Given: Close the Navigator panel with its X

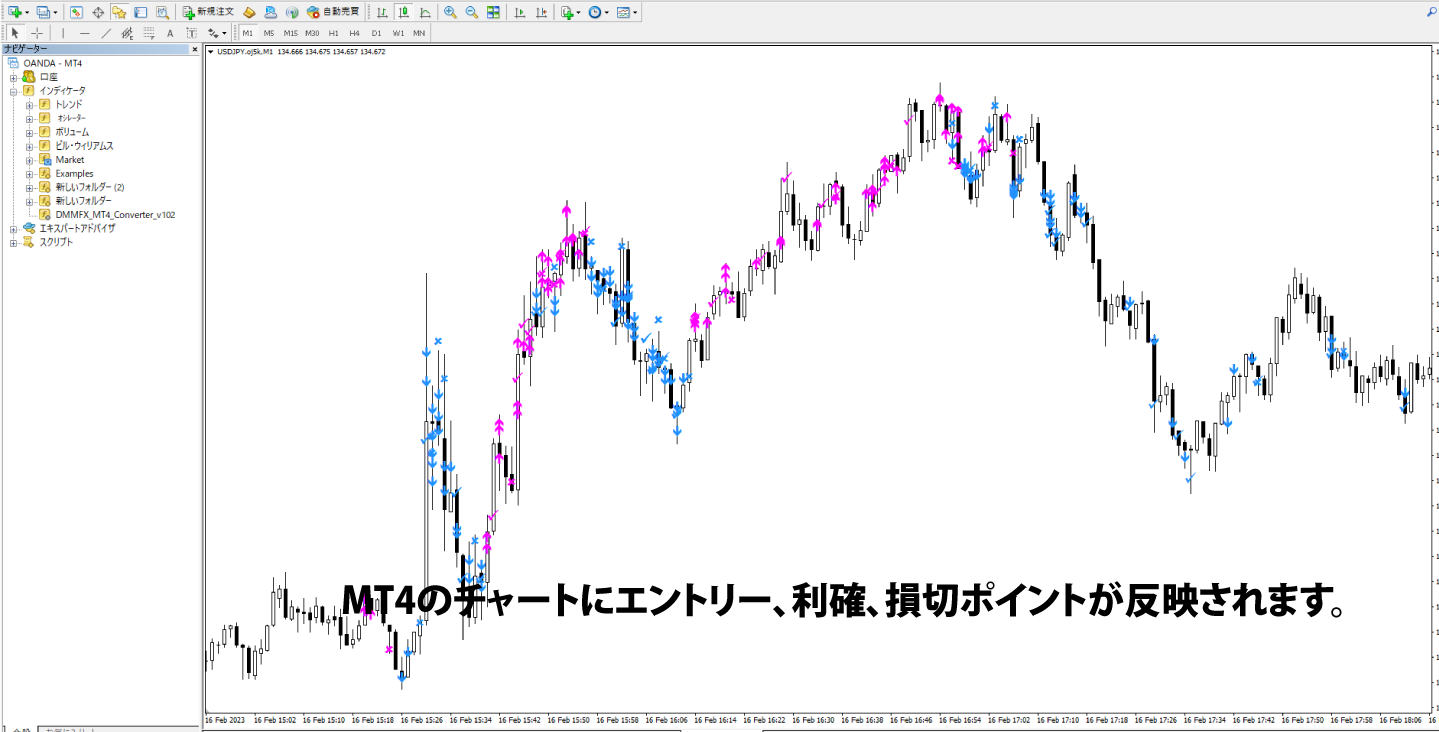Looking at the screenshot, I should click(196, 49).
